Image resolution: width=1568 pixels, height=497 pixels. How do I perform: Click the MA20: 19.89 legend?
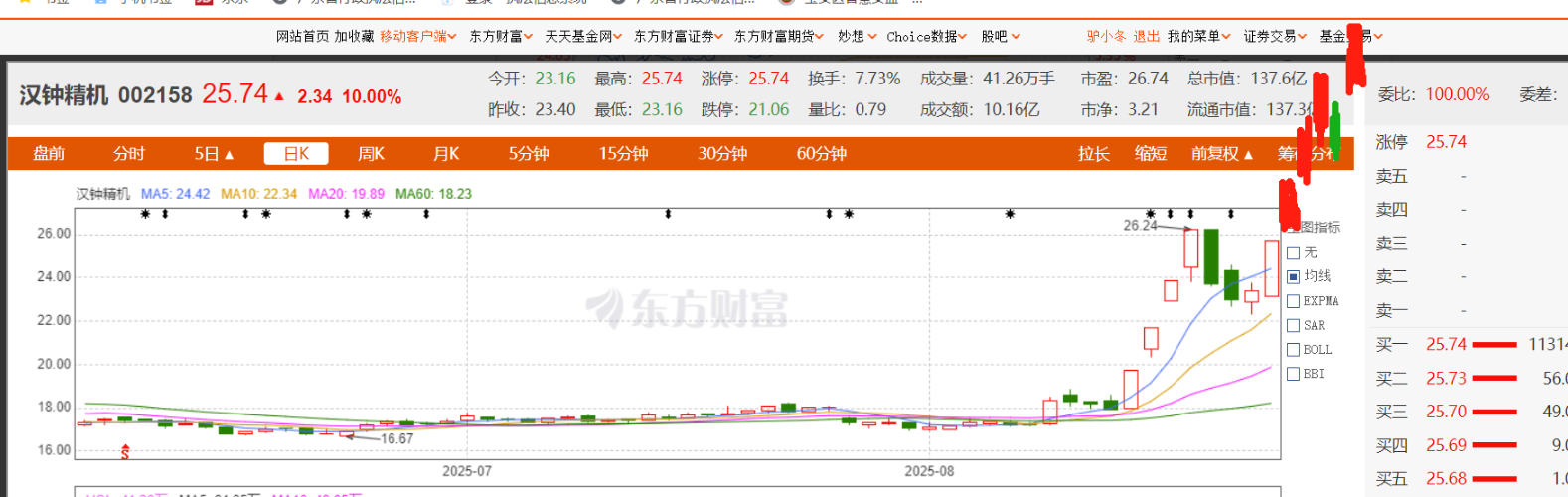(x=346, y=194)
